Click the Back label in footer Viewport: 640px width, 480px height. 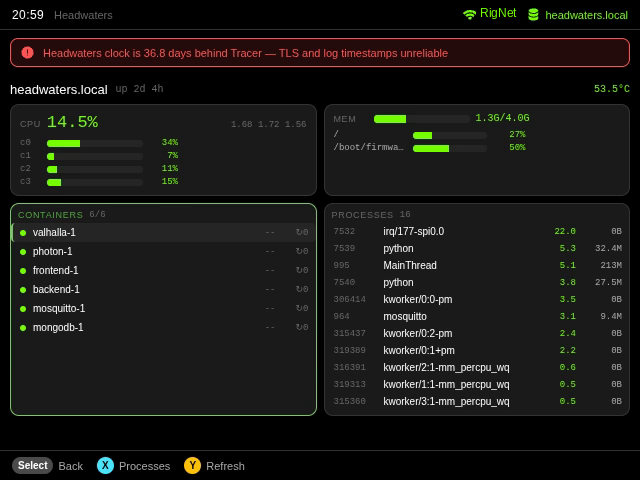[x=71, y=466]
